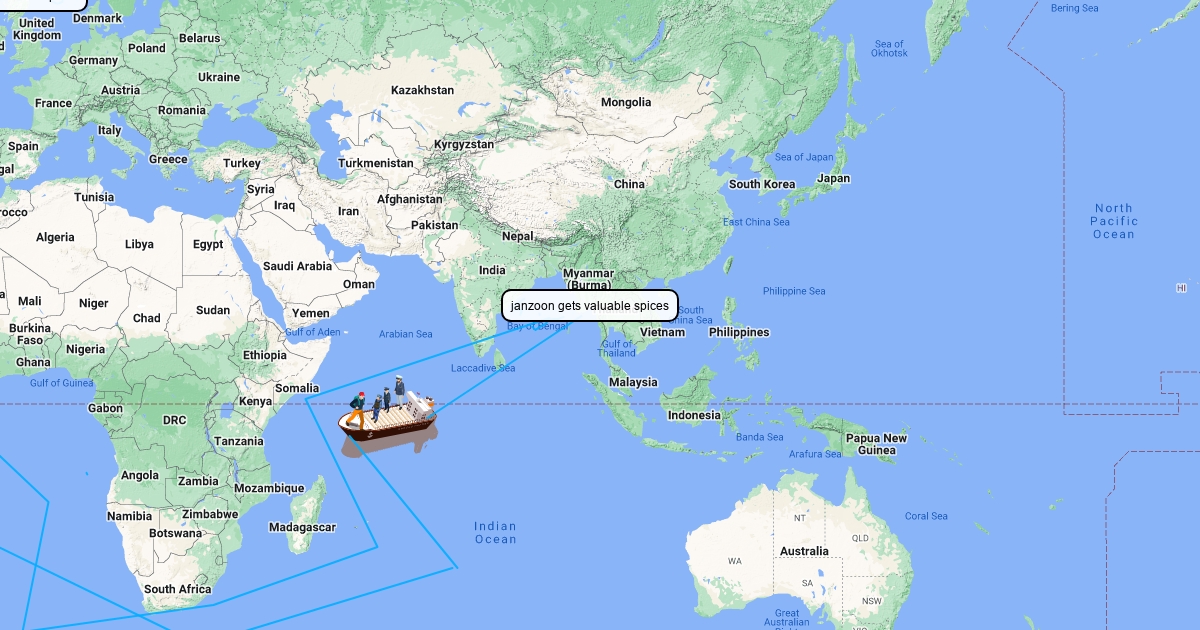The height and width of the screenshot is (630, 1200).
Task: Select the Bering Sea label
Action: pyautogui.click(x=1074, y=8)
